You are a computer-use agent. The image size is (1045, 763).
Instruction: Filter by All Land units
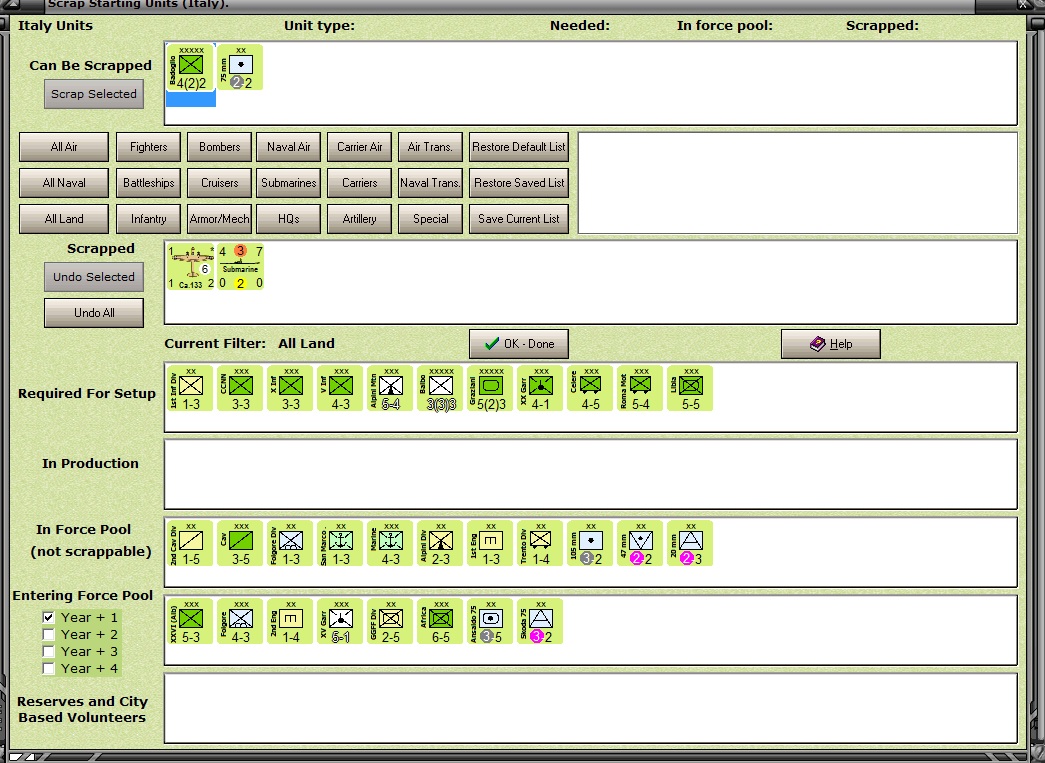64,219
